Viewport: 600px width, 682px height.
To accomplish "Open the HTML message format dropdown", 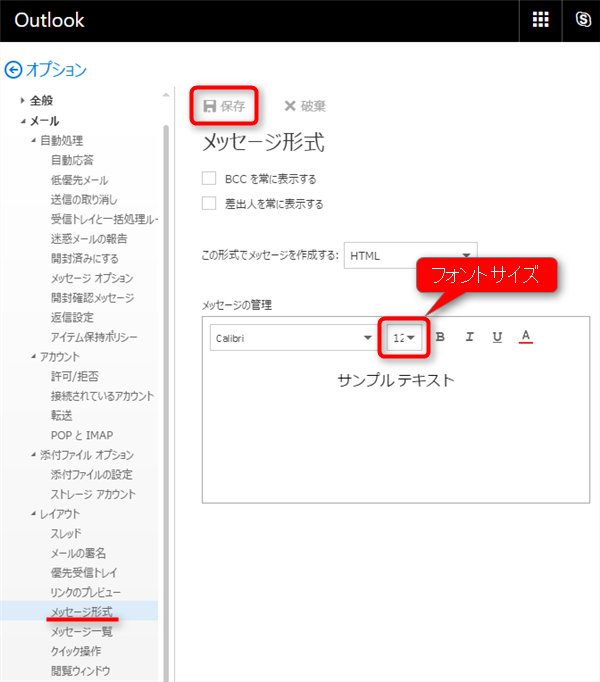I will [410, 255].
